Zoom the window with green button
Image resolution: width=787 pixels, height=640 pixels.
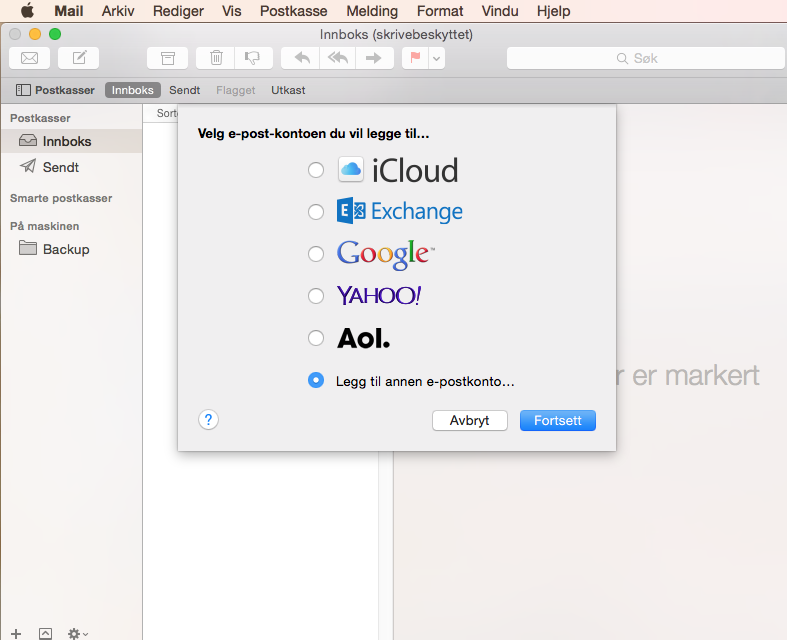[x=55, y=34]
